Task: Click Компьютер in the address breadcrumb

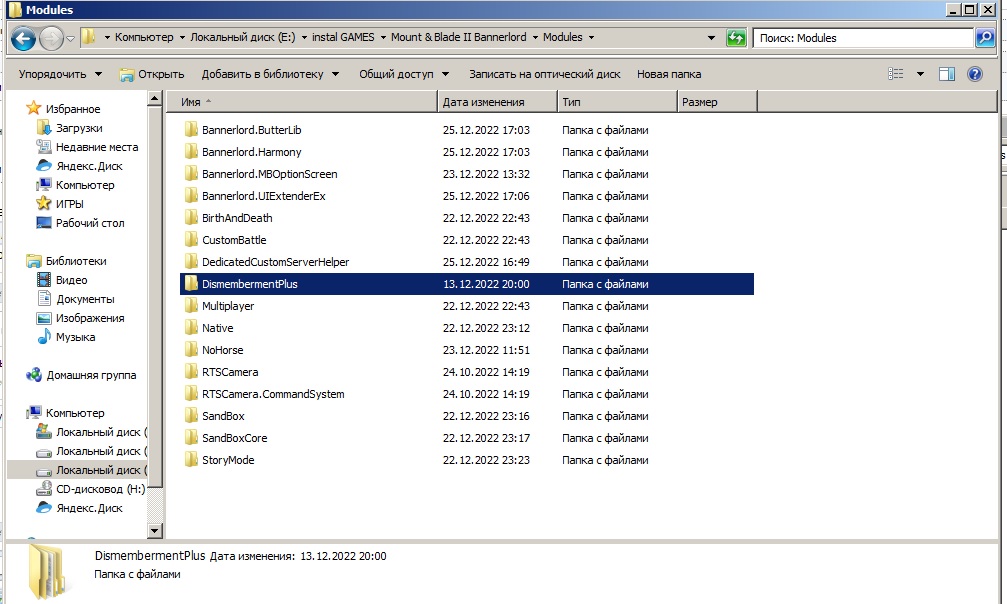Action: tap(144, 37)
